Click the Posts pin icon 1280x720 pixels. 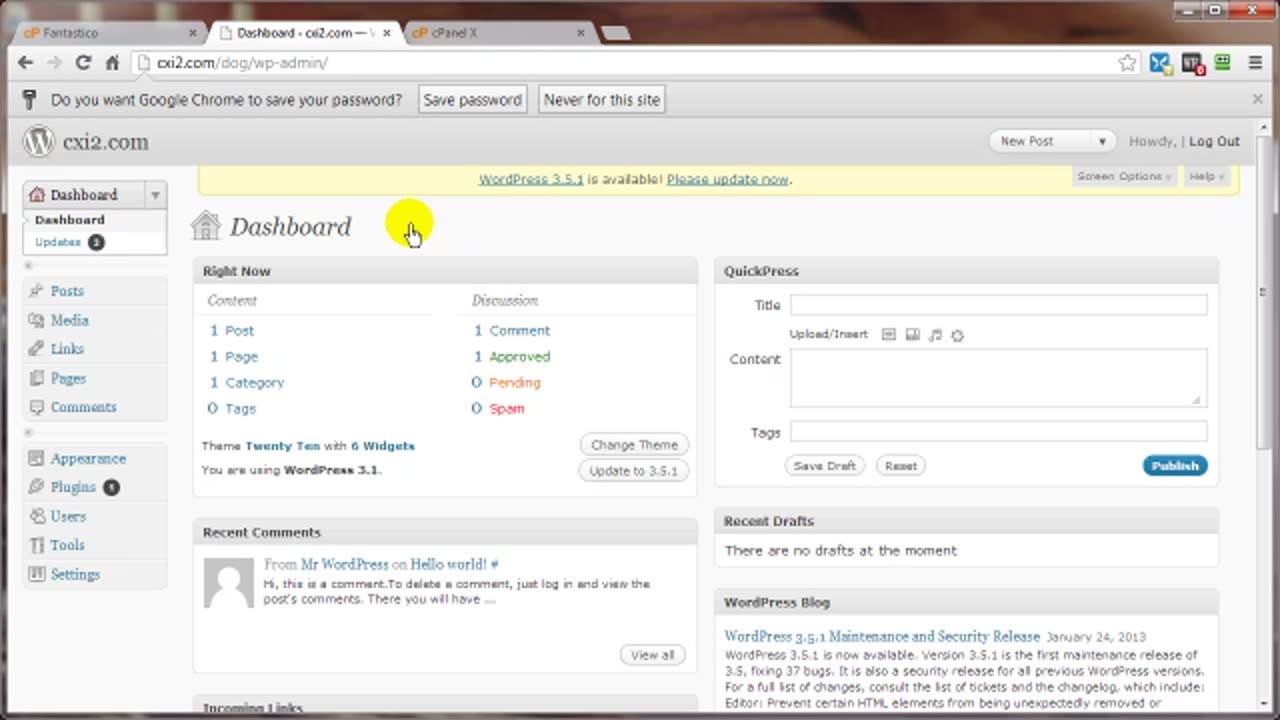[x=37, y=291]
